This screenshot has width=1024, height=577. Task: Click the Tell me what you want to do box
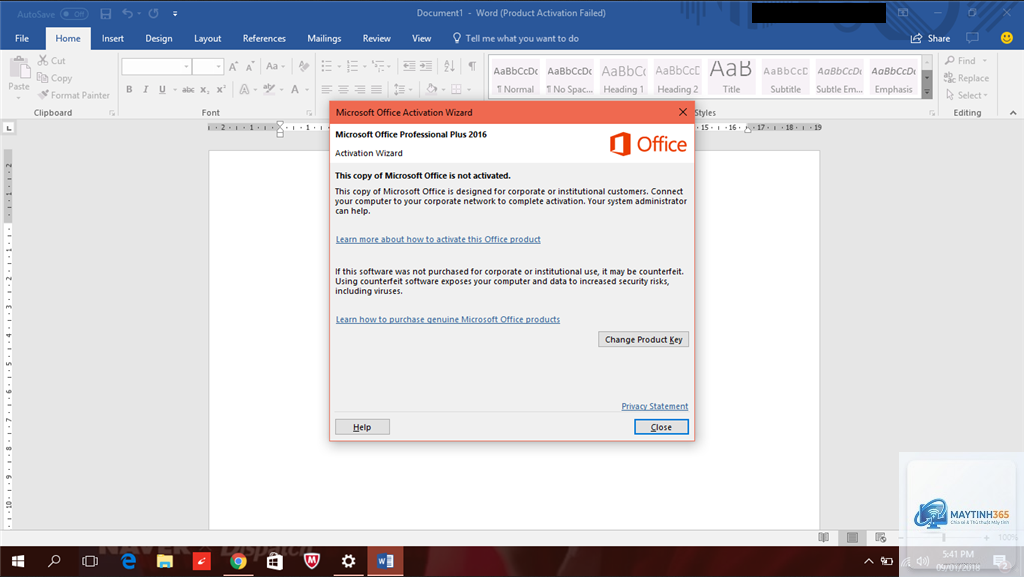coord(516,39)
